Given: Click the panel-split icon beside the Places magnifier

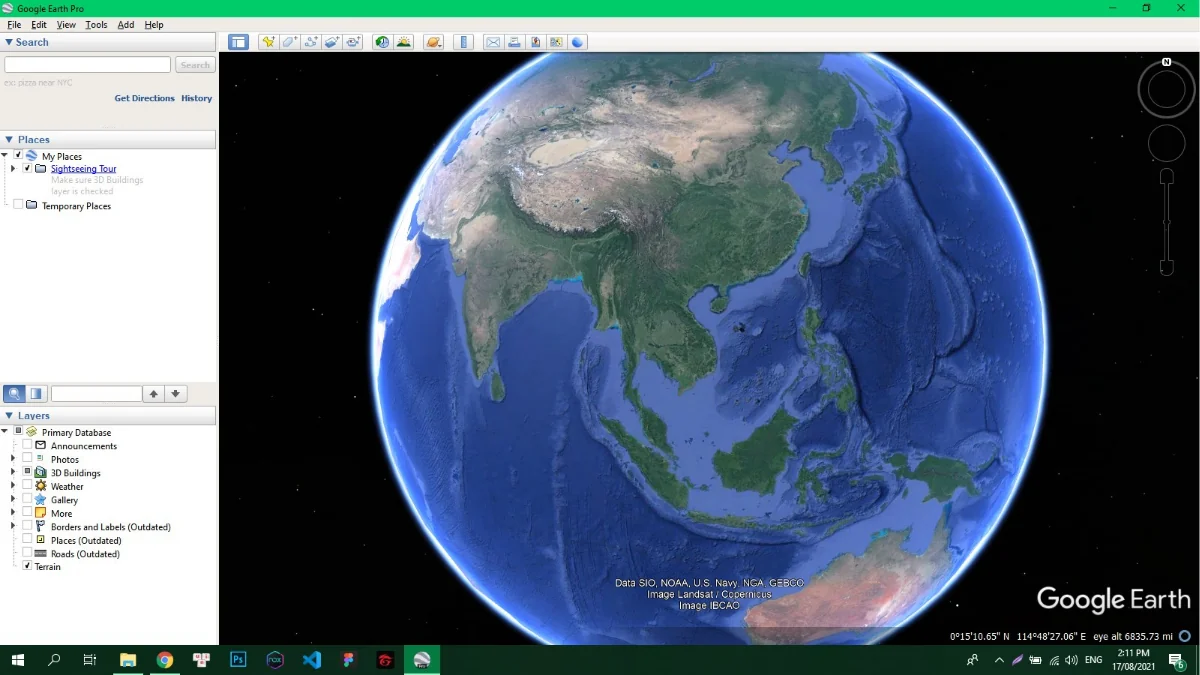Looking at the screenshot, I should (37, 394).
